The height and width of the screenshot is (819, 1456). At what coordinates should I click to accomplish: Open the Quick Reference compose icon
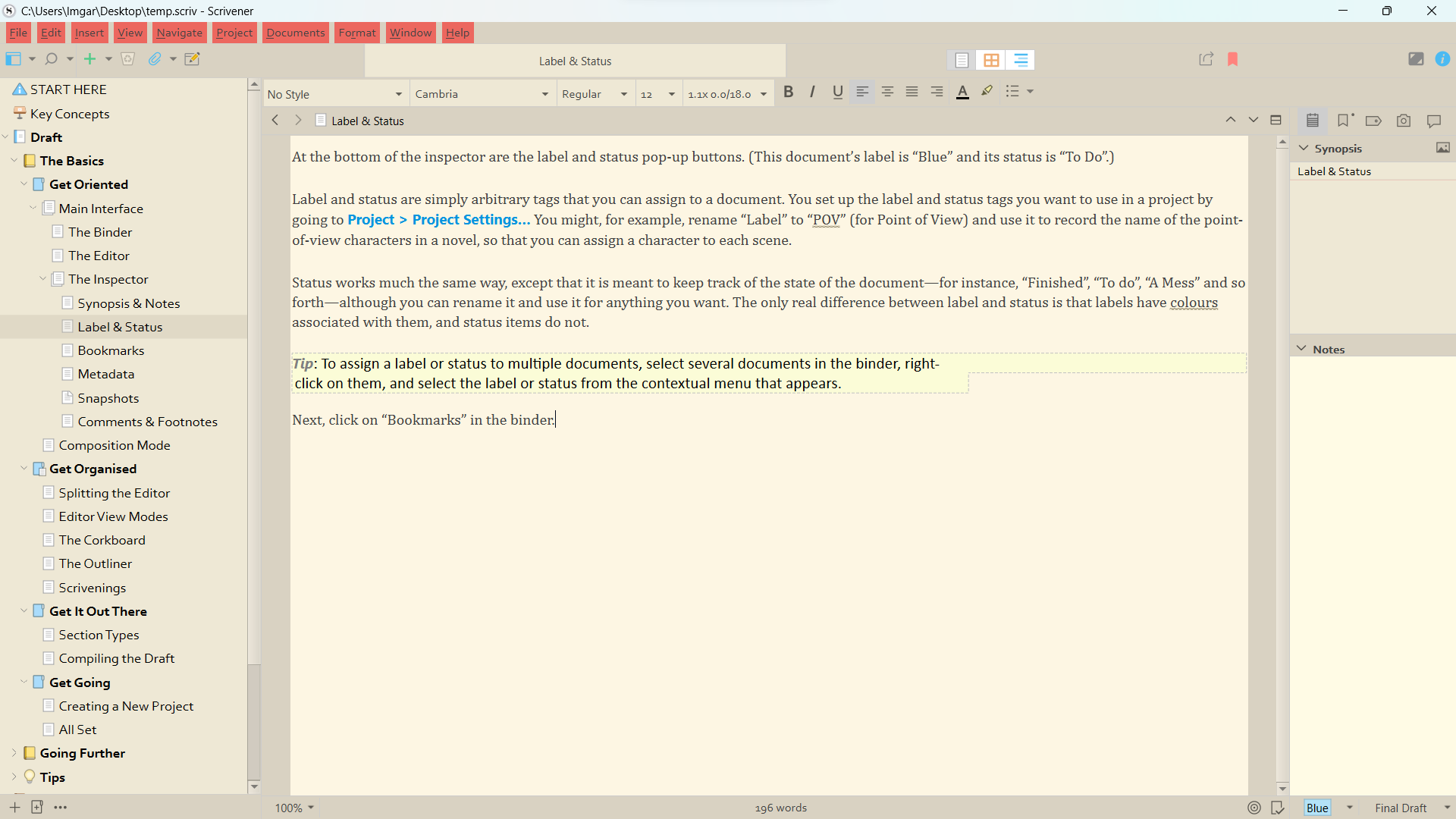pyautogui.click(x=192, y=58)
